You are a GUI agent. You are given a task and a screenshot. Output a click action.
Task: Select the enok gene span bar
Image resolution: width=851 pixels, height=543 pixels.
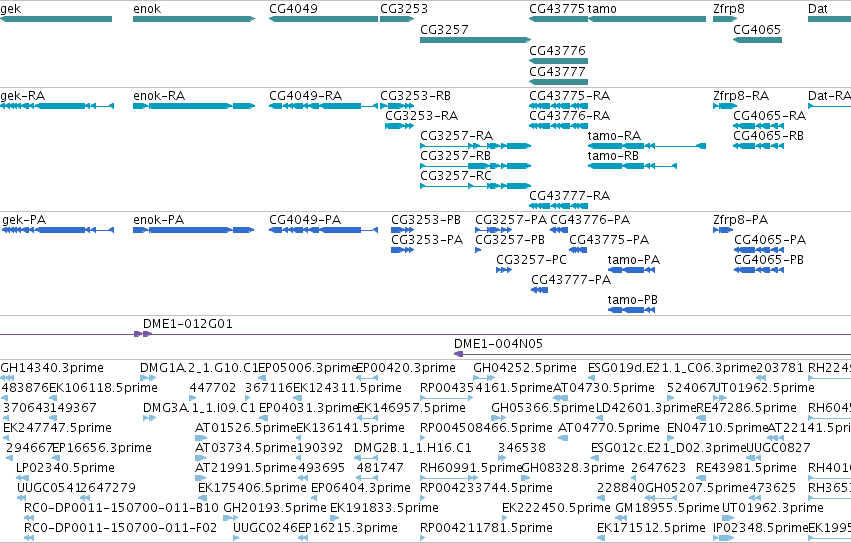click(x=194, y=19)
